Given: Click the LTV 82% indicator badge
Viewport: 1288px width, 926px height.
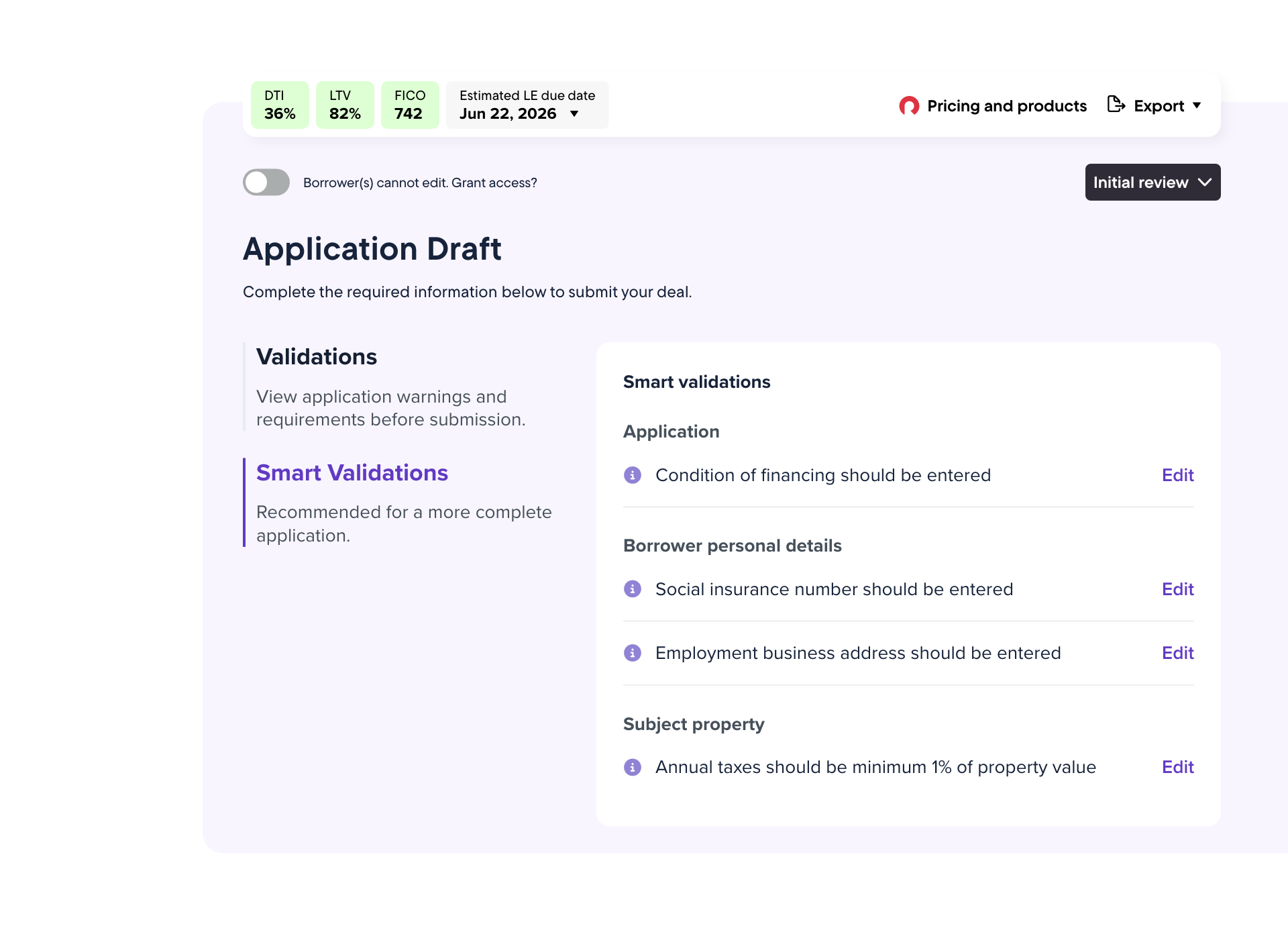Looking at the screenshot, I should point(345,105).
